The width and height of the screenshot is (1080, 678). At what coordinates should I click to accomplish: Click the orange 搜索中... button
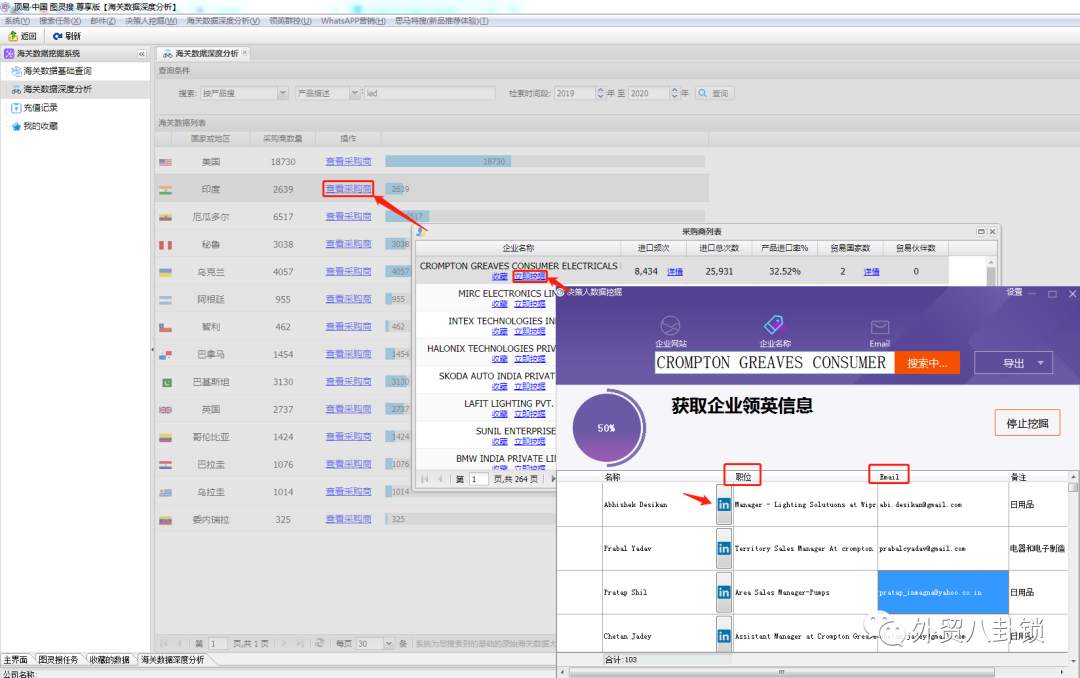[x=927, y=363]
